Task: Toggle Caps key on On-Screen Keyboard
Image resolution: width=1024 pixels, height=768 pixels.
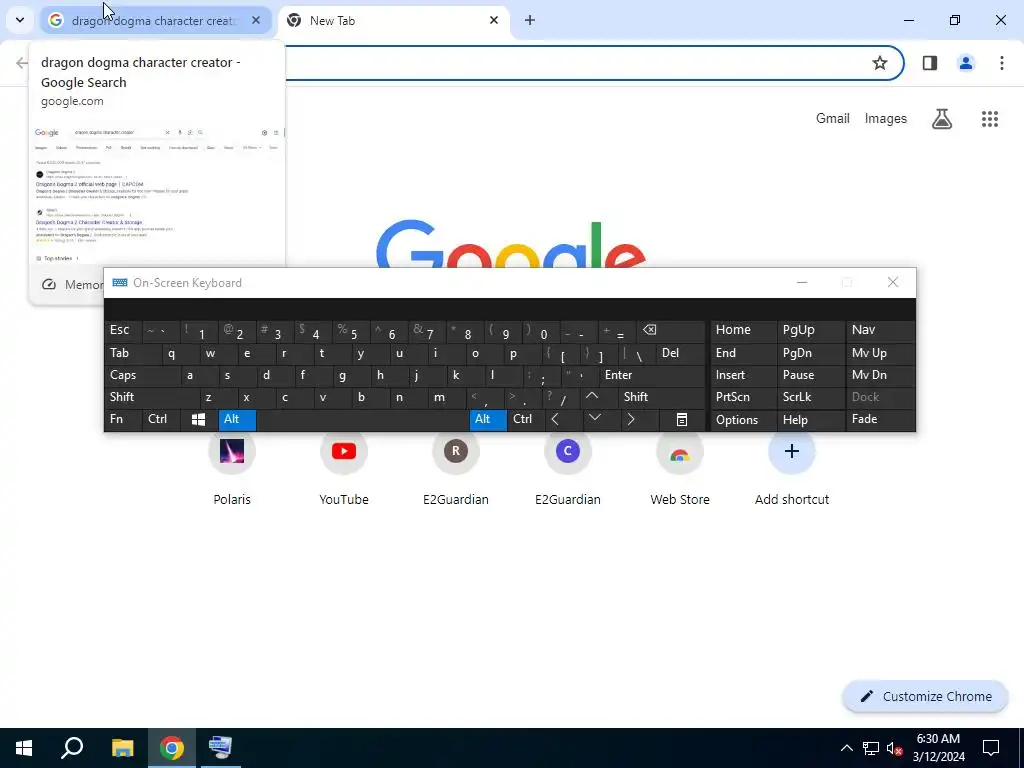Action: [141, 375]
